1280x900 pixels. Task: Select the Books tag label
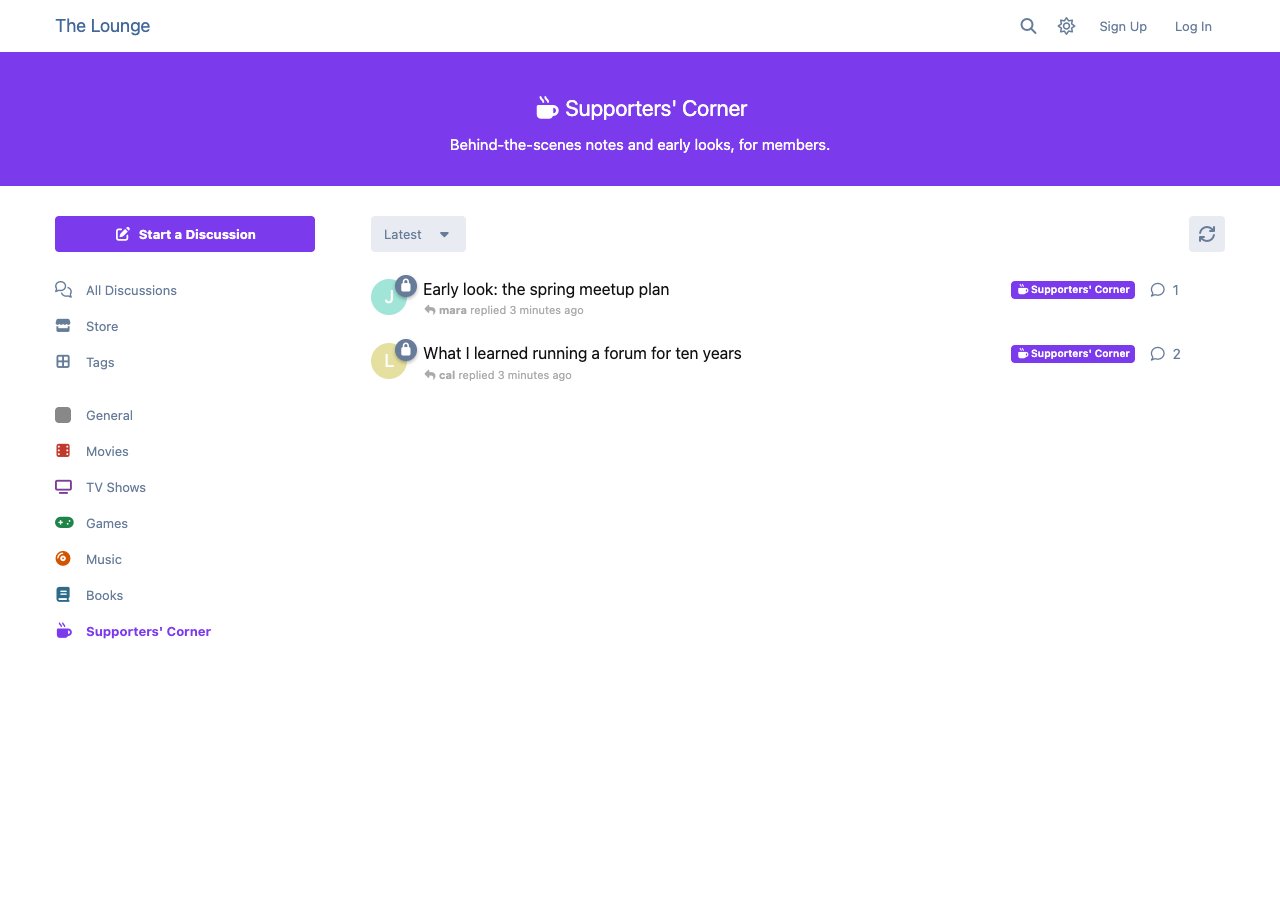click(104, 595)
